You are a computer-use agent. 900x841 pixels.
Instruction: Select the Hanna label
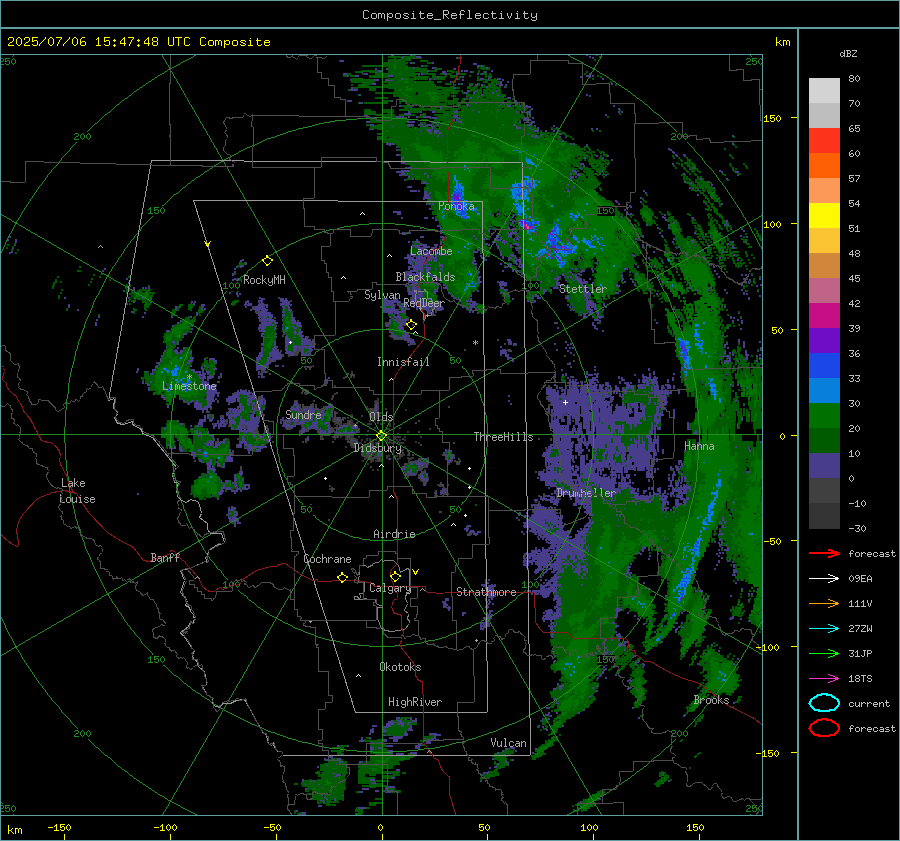click(x=699, y=446)
